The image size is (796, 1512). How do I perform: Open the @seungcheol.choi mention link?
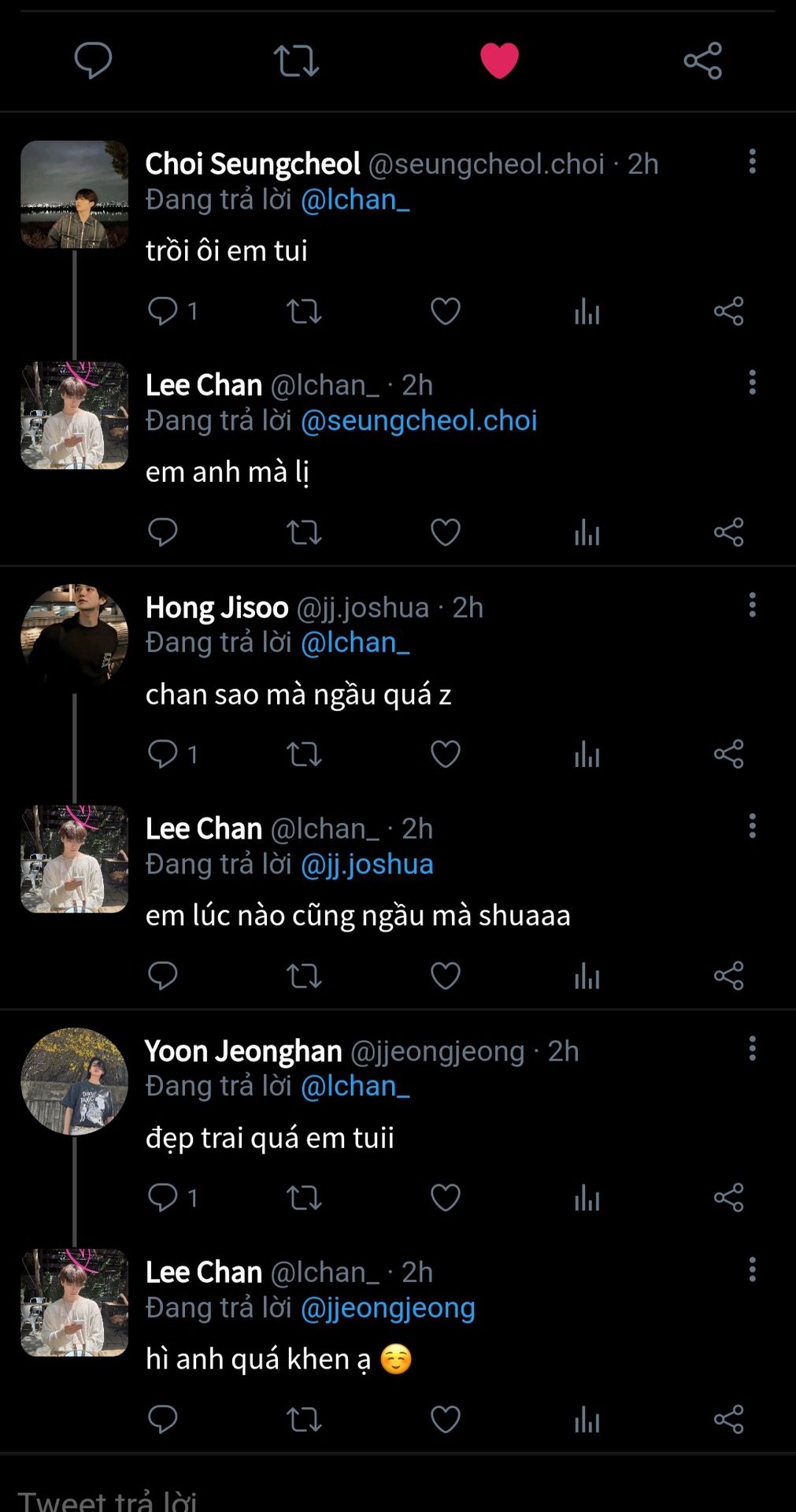point(419,421)
